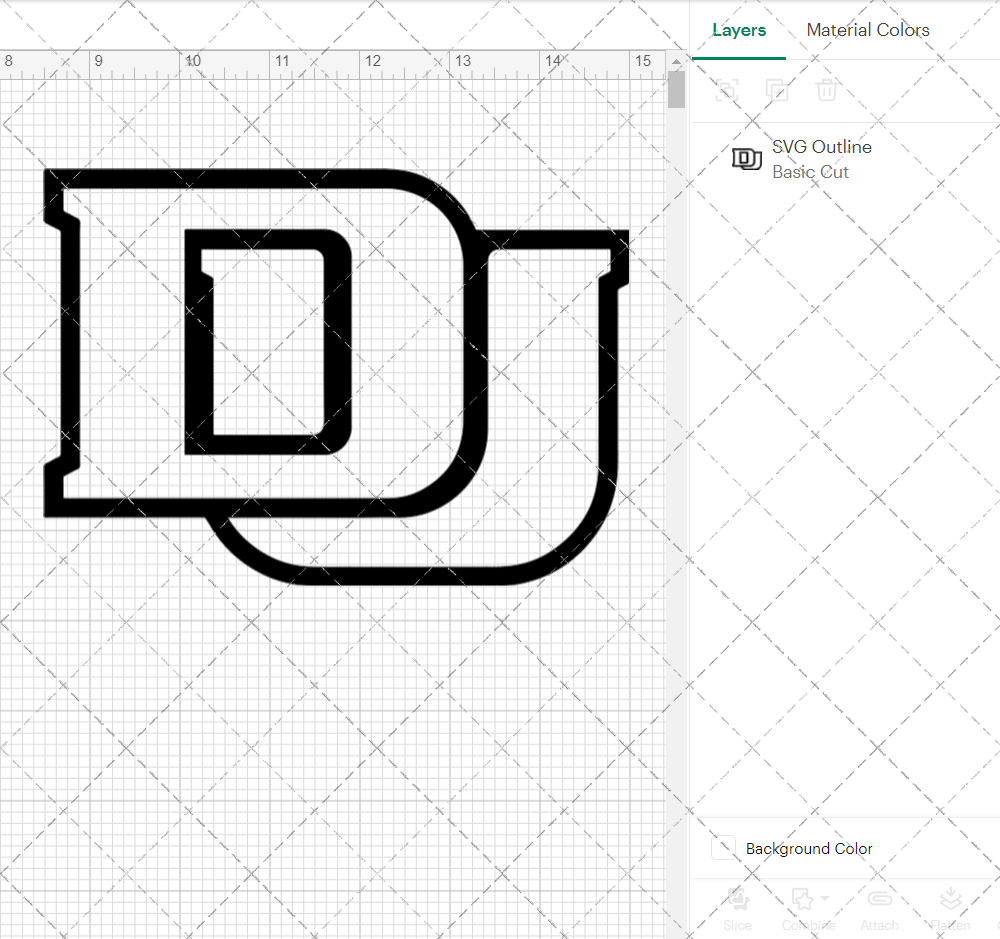Image resolution: width=1000 pixels, height=939 pixels.
Task: Select the SVG Outline layer name
Action: point(821,147)
